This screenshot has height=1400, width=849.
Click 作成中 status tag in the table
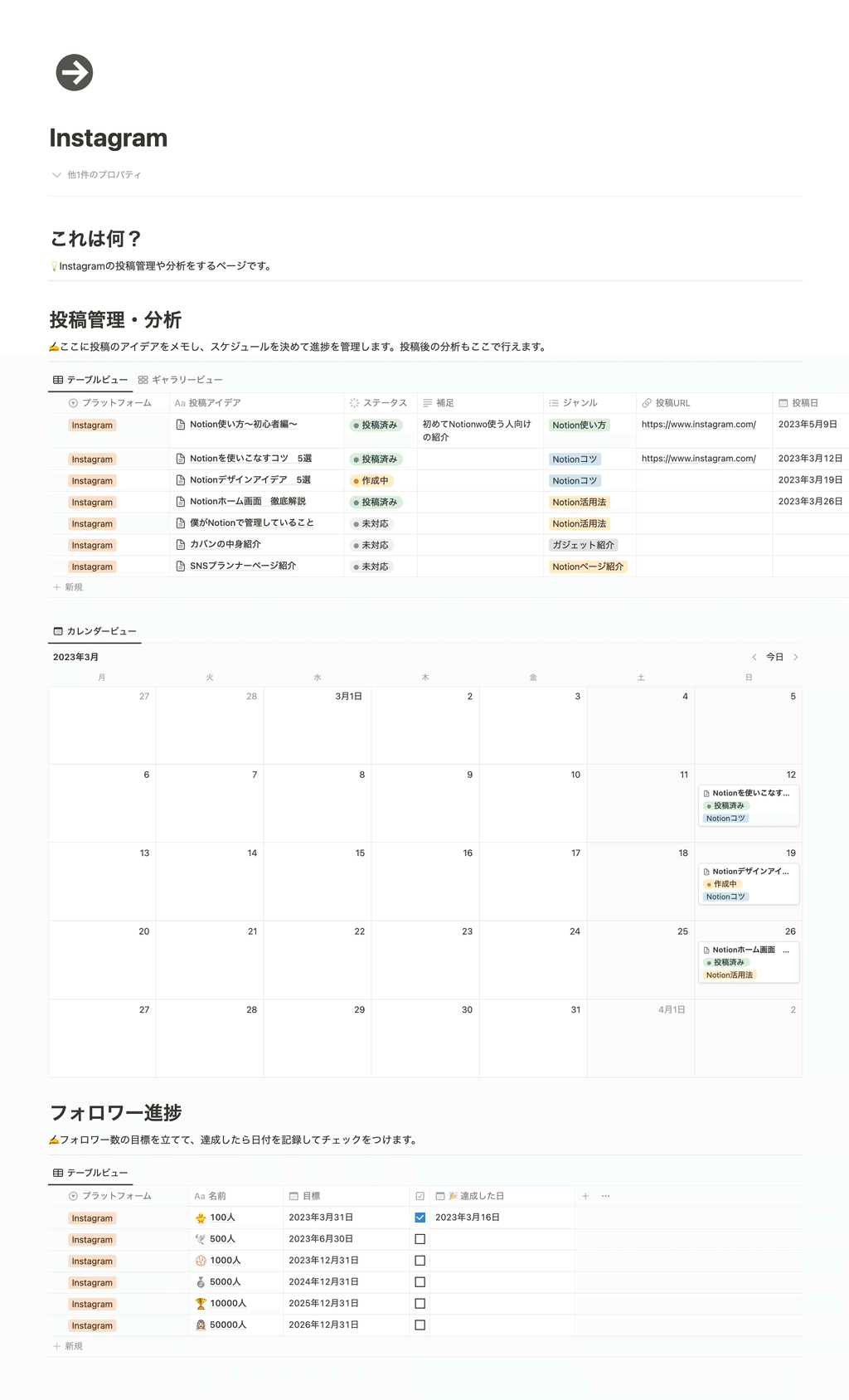tap(371, 481)
